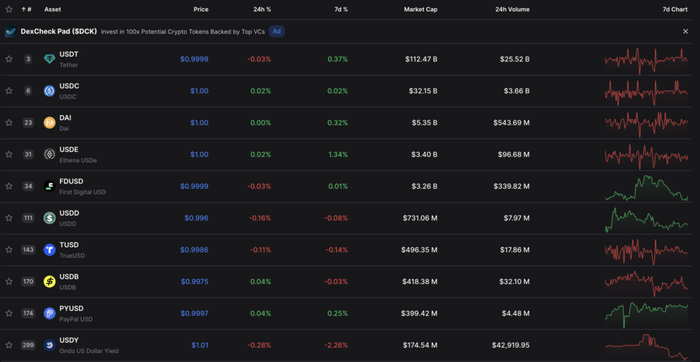Viewport: 700px width, 362px height.
Task: Sort by the 24h Volume column header
Action: tap(512, 9)
